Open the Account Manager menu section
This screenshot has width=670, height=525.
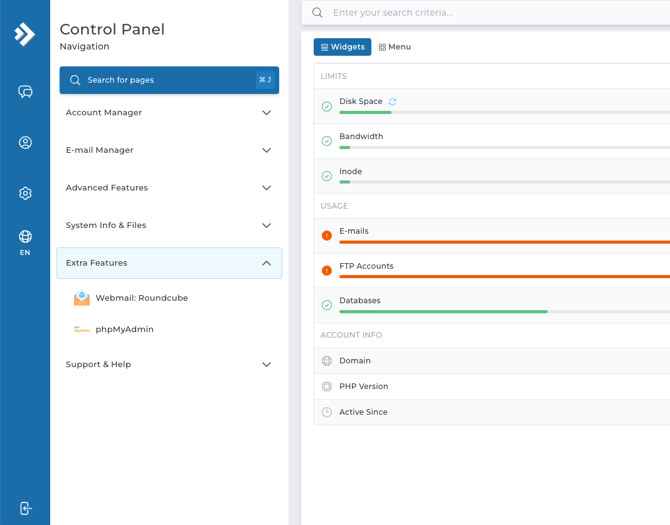pos(169,113)
